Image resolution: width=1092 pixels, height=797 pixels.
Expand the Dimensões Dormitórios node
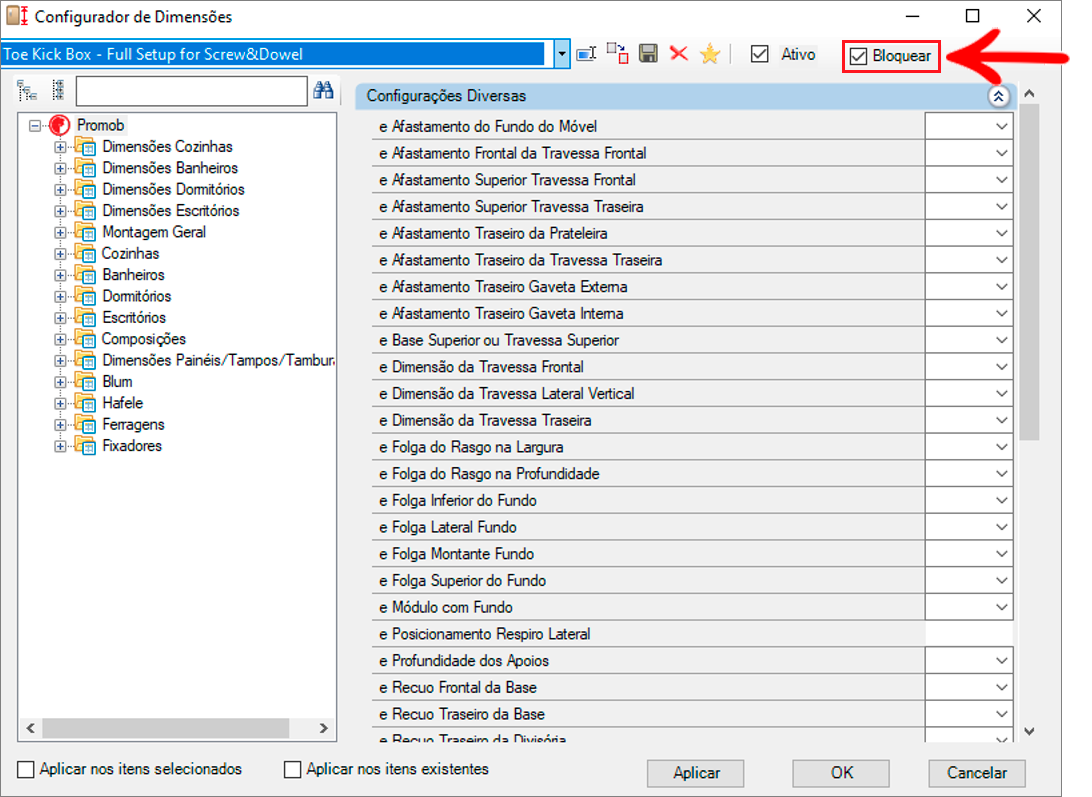pos(61,190)
